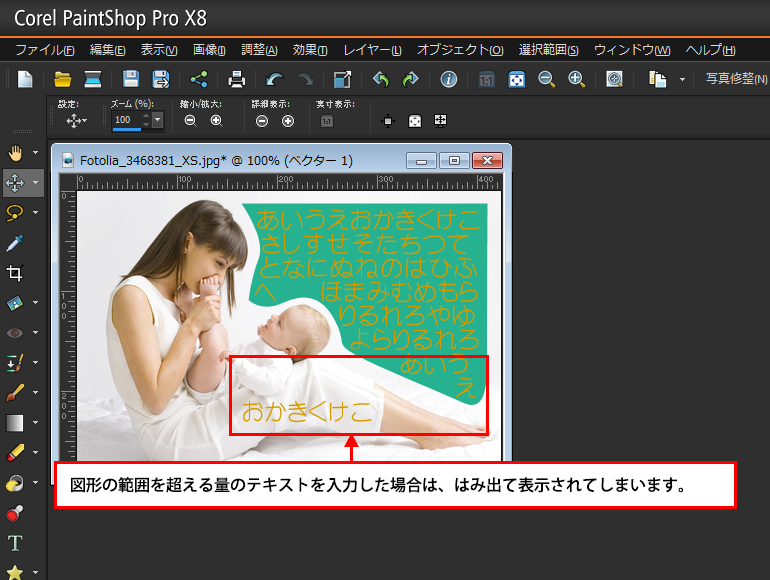Open the オブジェクト menu
Image resolution: width=770 pixels, height=580 pixels.
[460, 50]
